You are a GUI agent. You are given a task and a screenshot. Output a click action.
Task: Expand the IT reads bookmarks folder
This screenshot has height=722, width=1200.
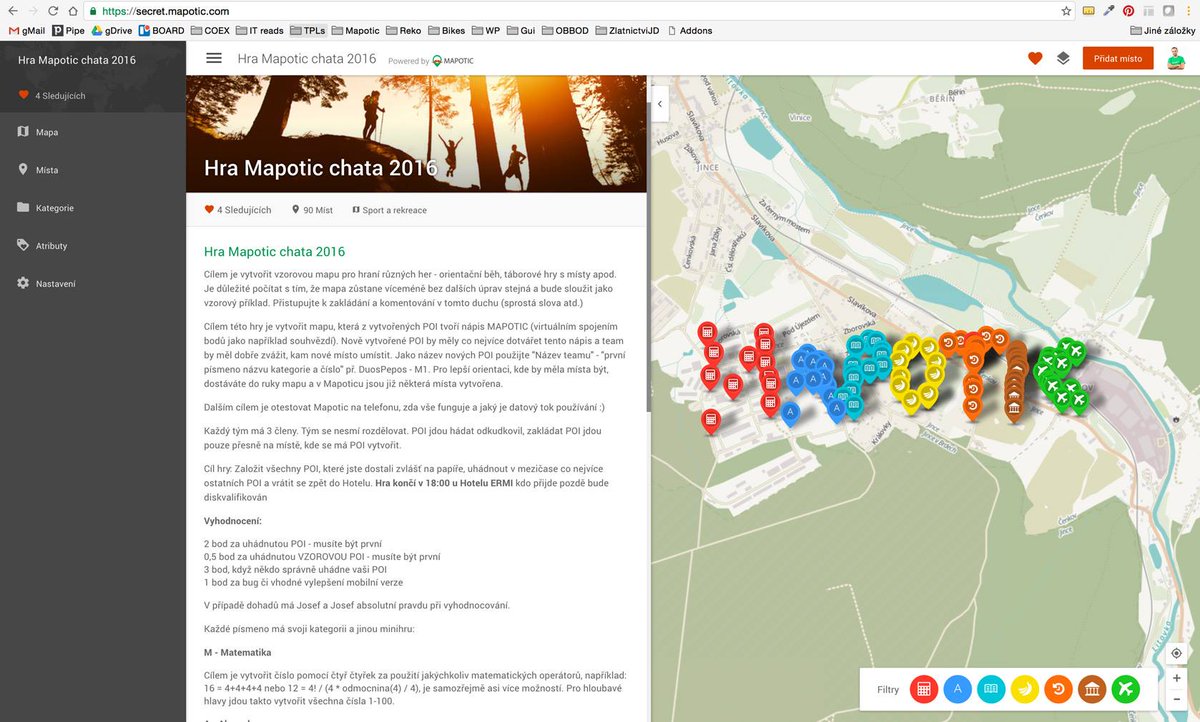pos(259,30)
